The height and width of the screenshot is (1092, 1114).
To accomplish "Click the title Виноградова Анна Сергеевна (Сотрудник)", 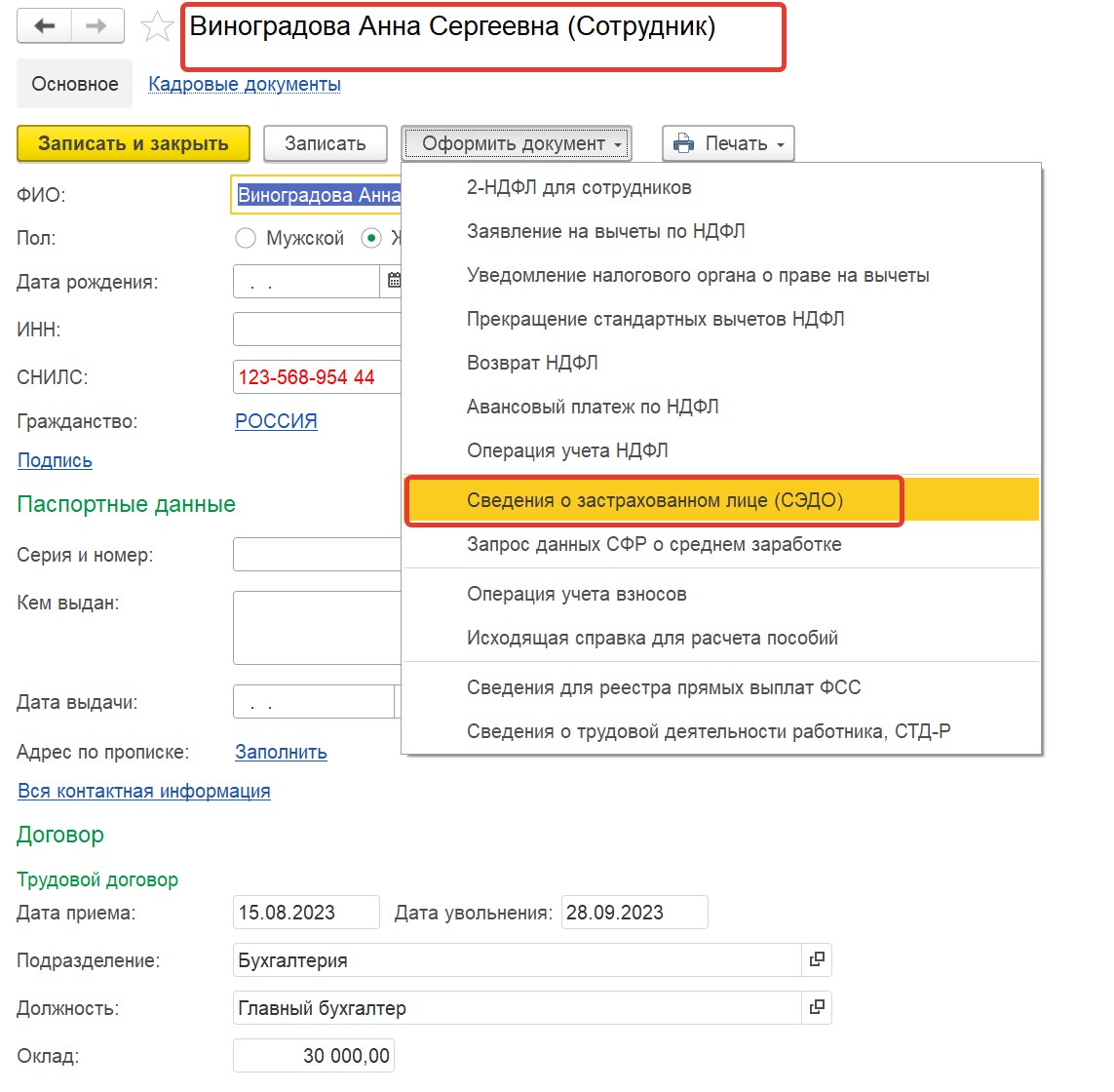I will pyautogui.click(x=452, y=26).
